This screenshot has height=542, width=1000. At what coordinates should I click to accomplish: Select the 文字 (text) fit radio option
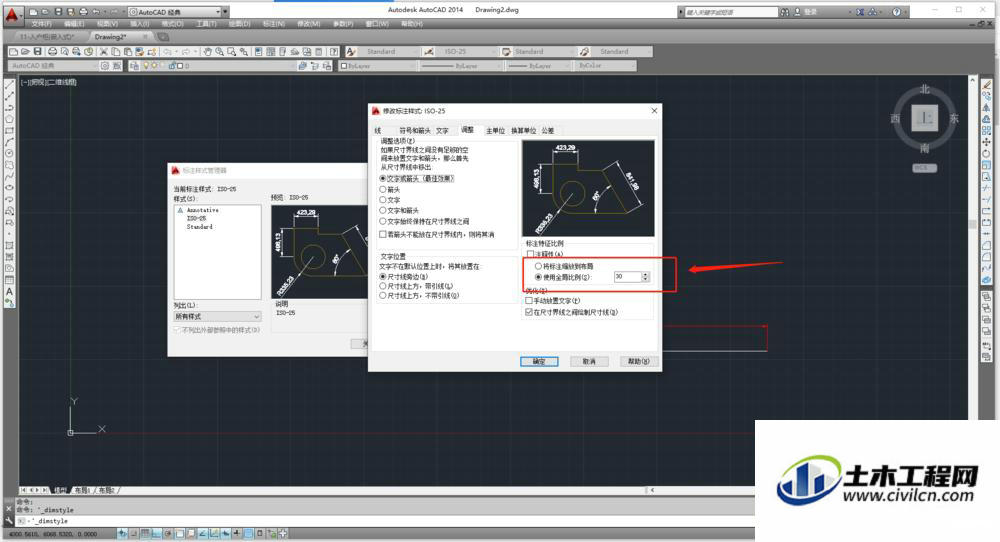coord(383,200)
